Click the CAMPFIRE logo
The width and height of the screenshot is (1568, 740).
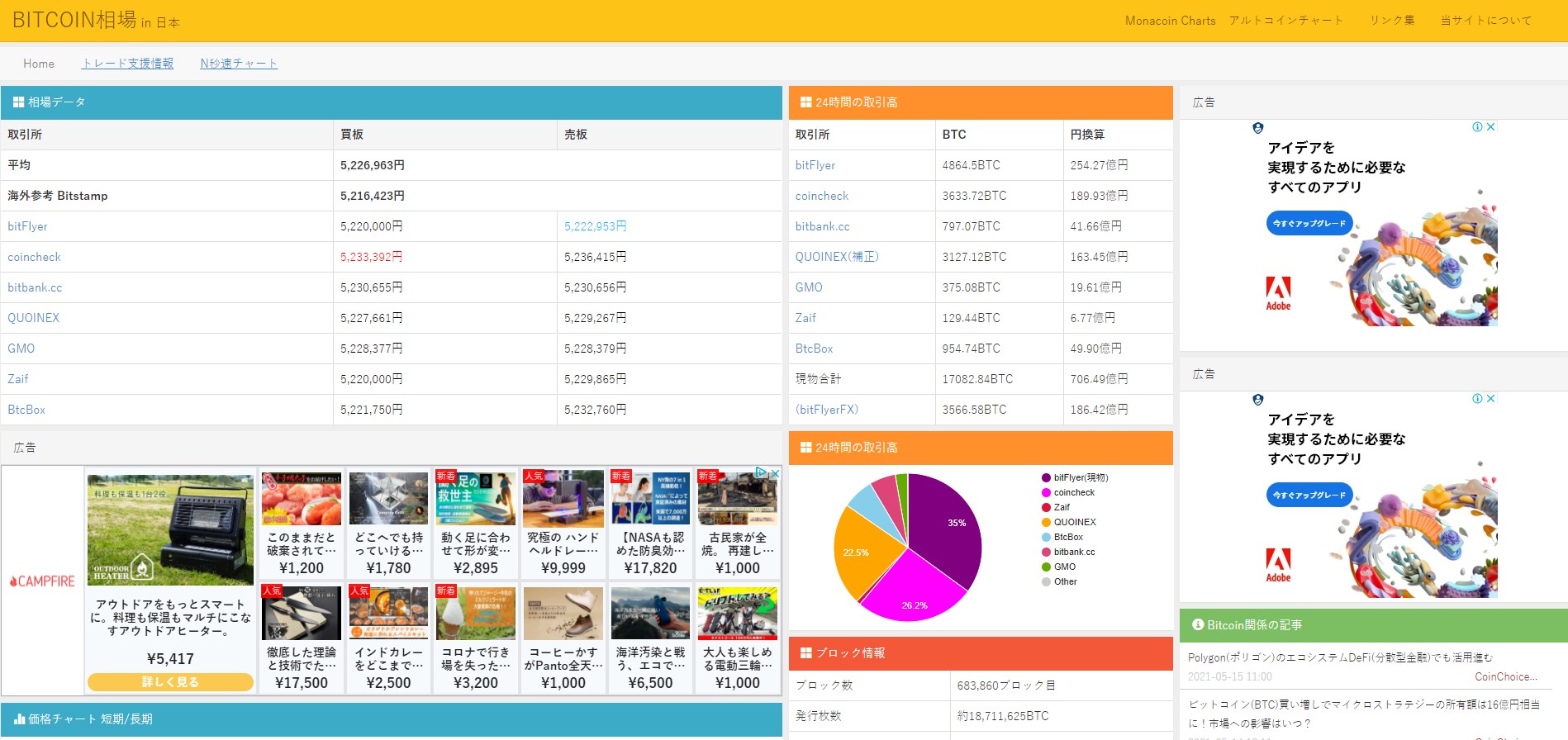[42, 581]
